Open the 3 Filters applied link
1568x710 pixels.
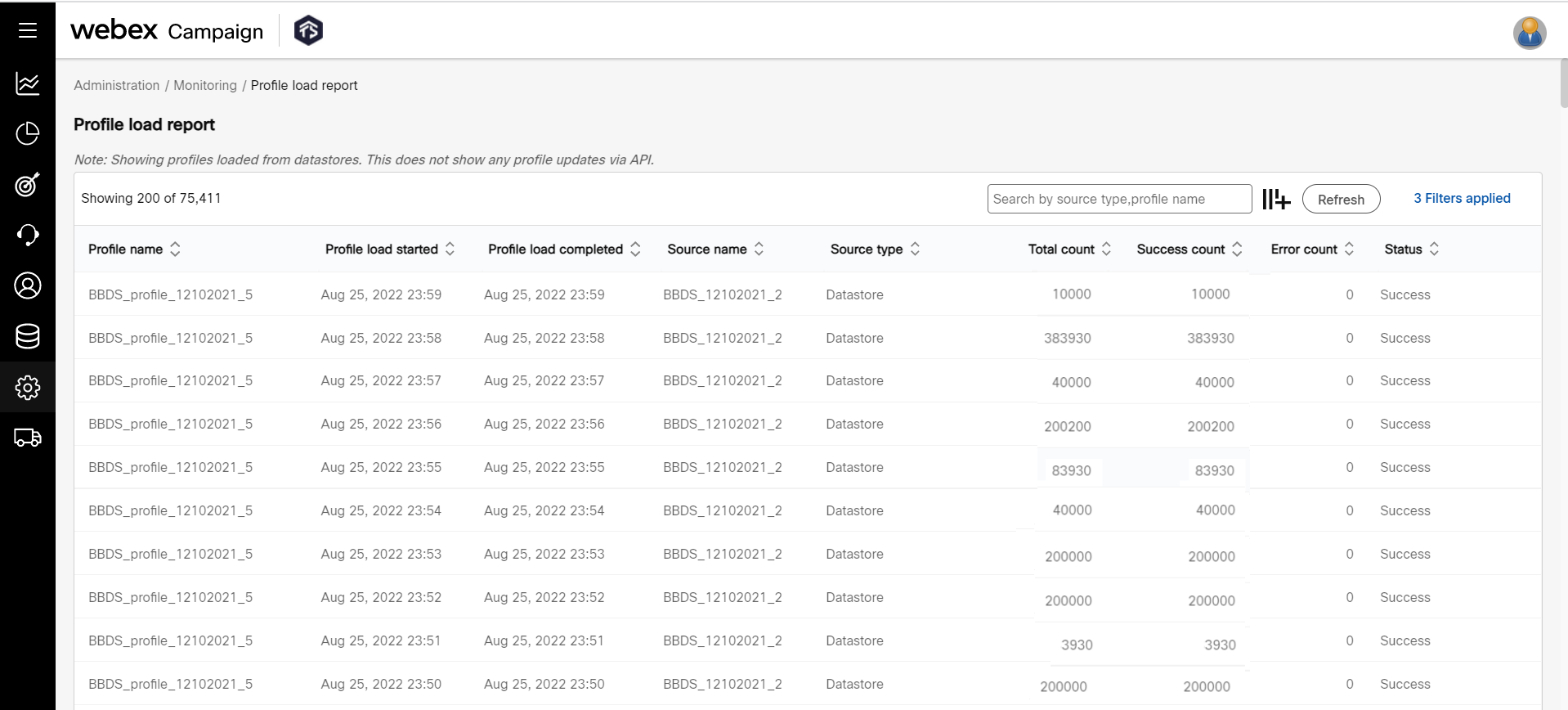pyautogui.click(x=1462, y=198)
